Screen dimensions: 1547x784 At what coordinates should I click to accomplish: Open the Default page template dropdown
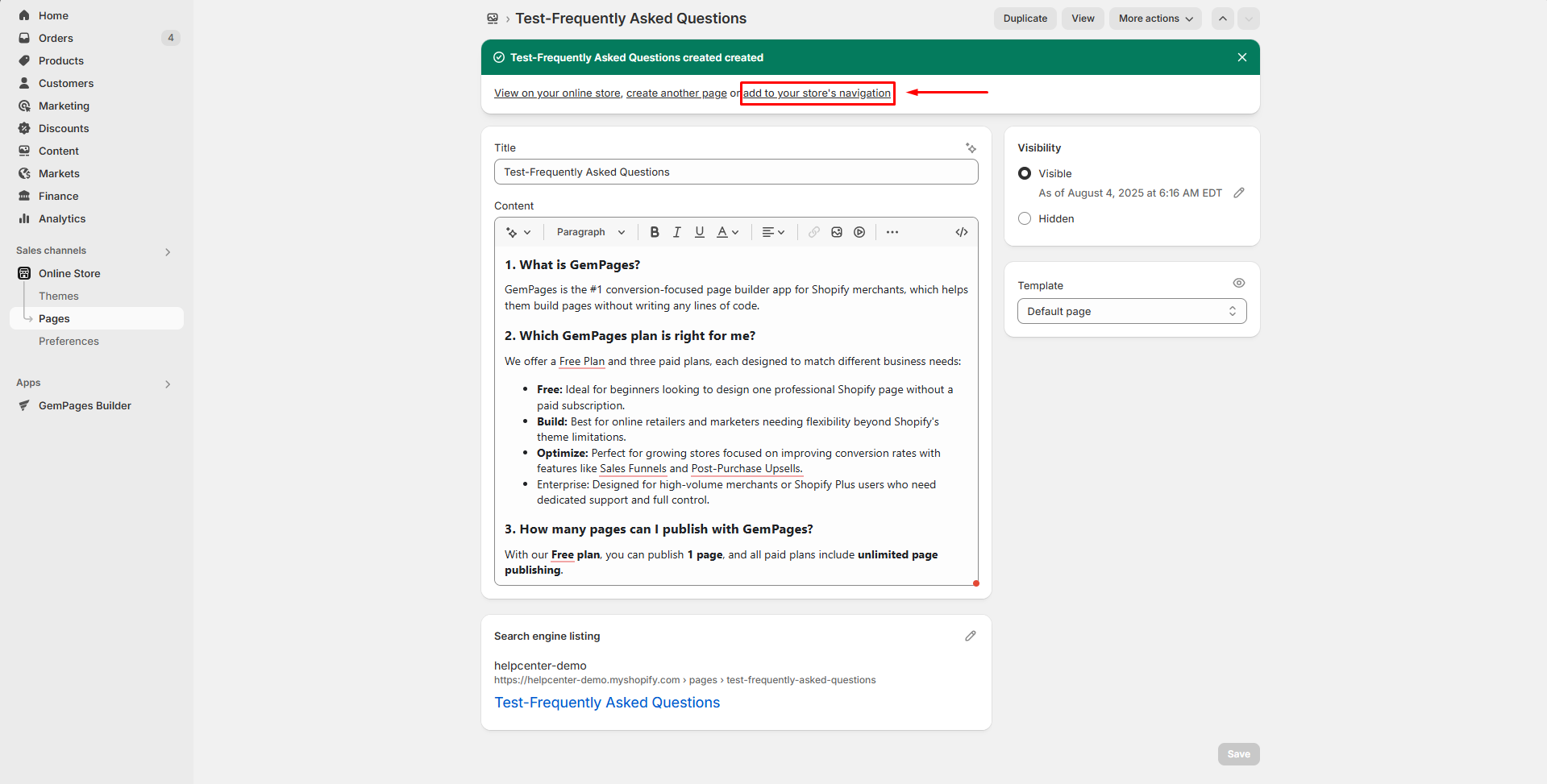(x=1131, y=311)
